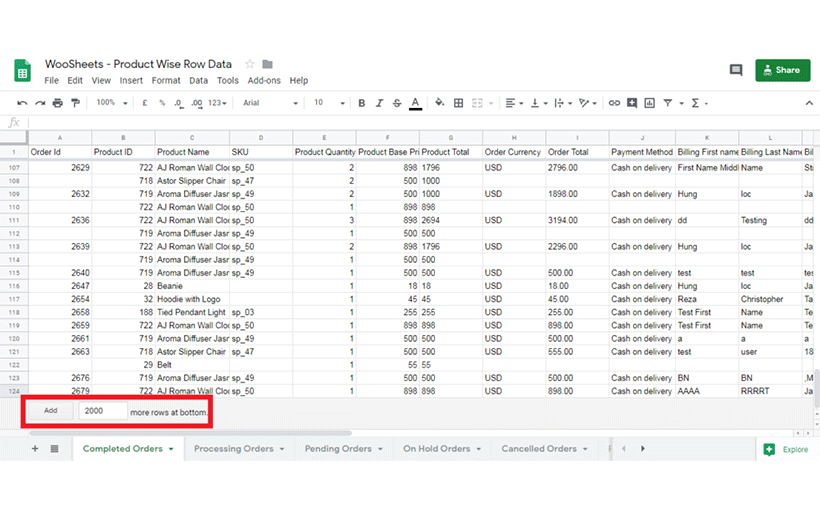Open the horizontal align dropdown
820x512 pixels.
(x=514, y=103)
